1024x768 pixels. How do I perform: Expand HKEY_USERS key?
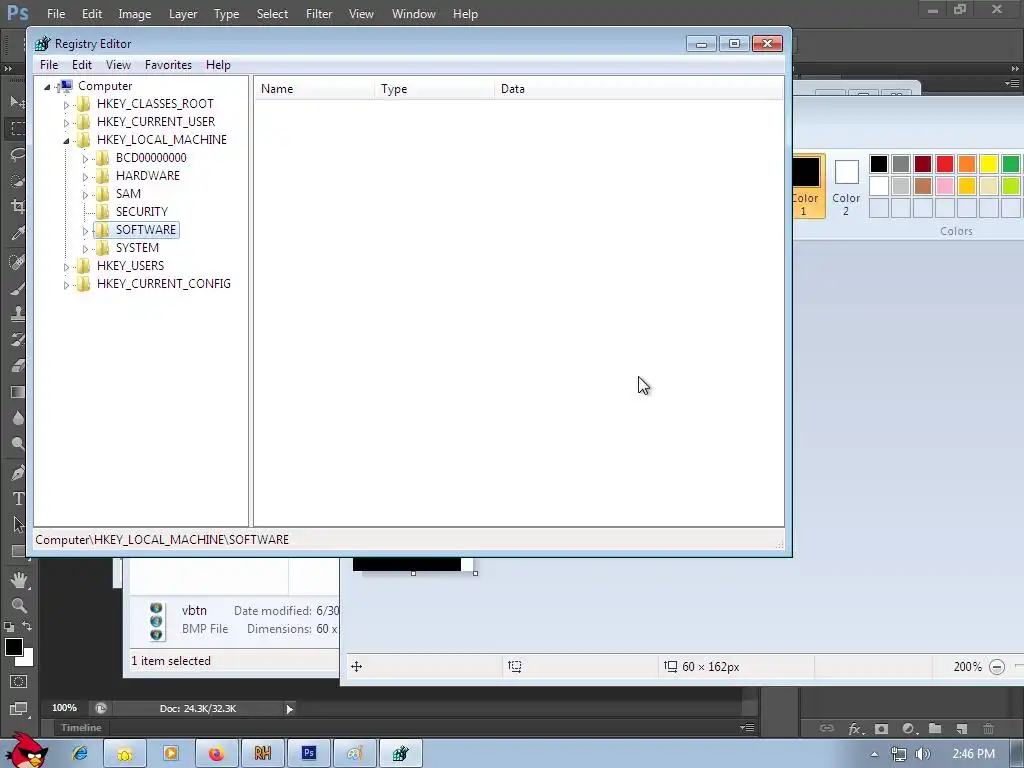point(66,266)
